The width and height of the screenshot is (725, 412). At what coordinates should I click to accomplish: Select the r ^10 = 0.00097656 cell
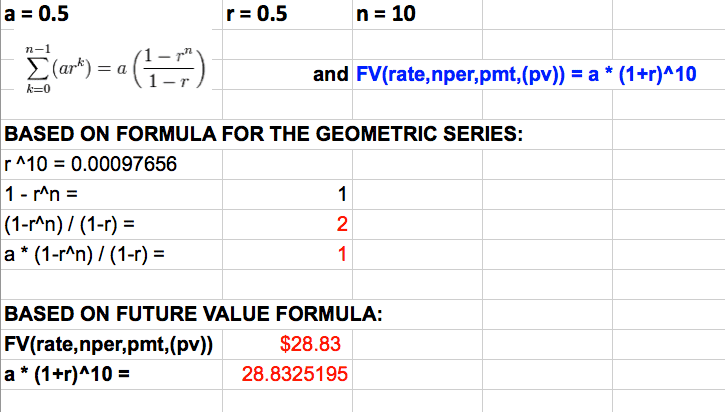pyautogui.click(x=91, y=165)
